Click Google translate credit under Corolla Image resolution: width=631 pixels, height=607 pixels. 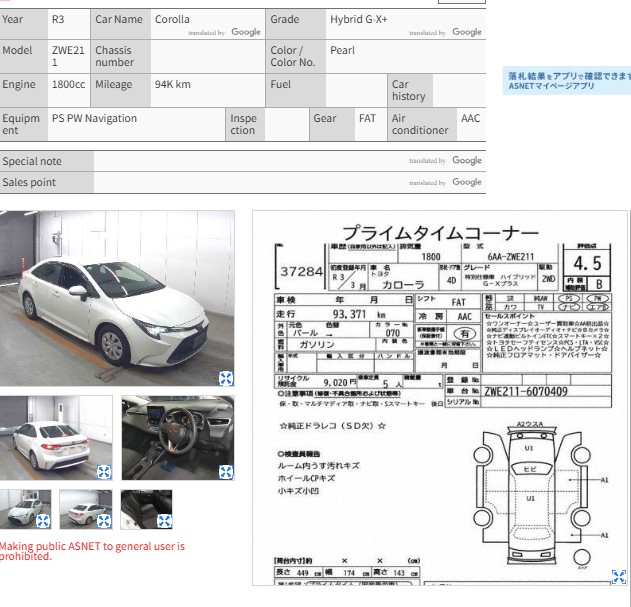tap(224, 32)
